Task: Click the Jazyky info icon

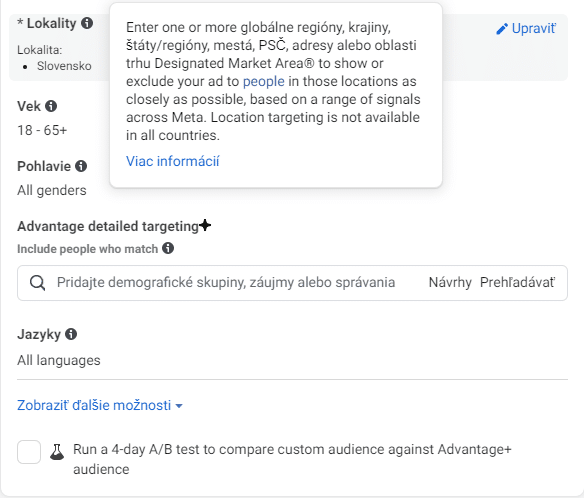Action: [71, 334]
